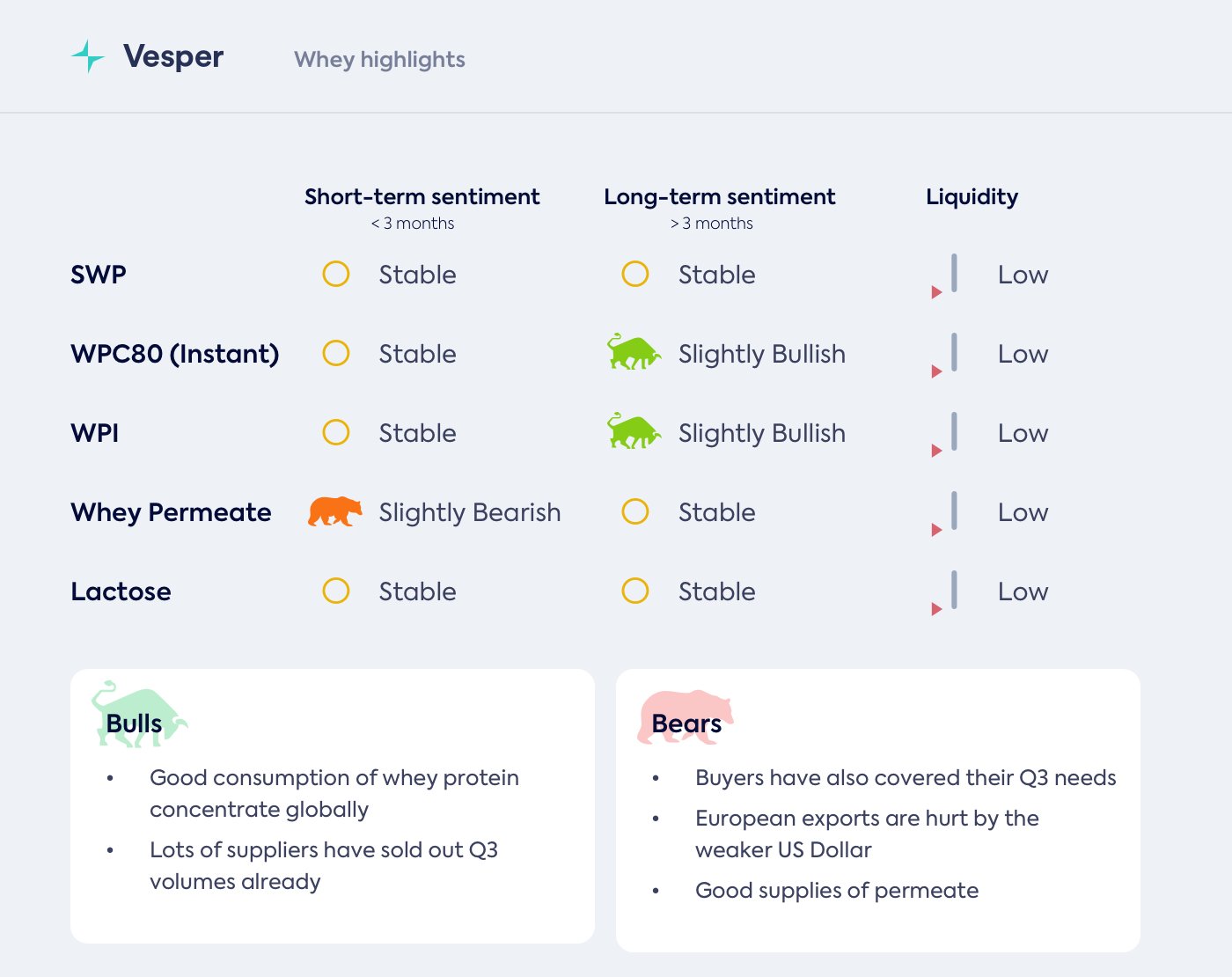Click the Good supplies of permeate bullet

[x=836, y=891]
